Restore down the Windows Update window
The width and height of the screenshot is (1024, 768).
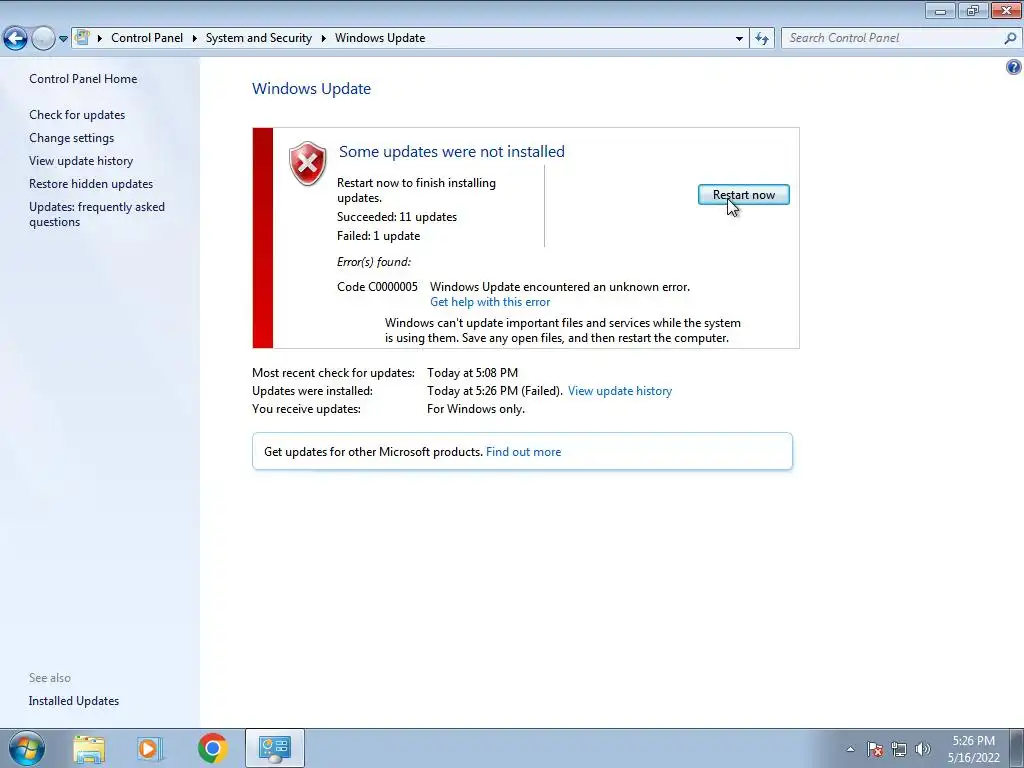click(972, 10)
